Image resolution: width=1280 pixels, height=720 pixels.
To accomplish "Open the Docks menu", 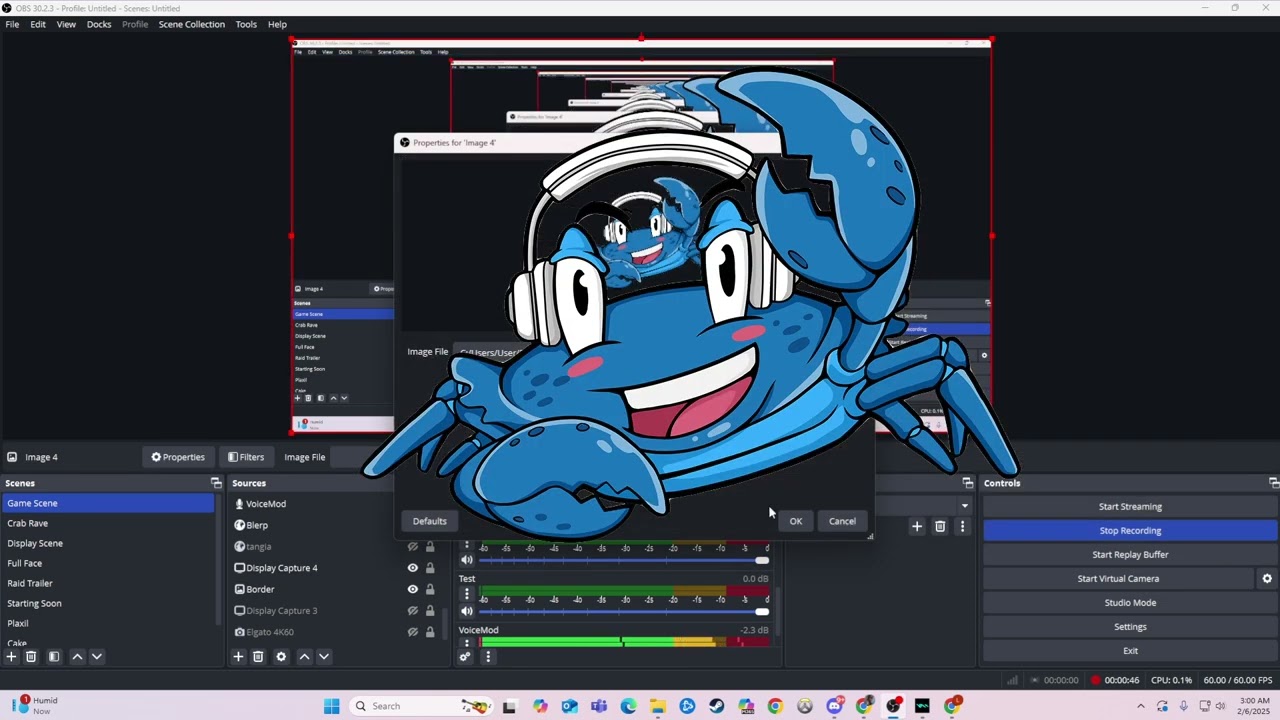I will click(x=99, y=24).
